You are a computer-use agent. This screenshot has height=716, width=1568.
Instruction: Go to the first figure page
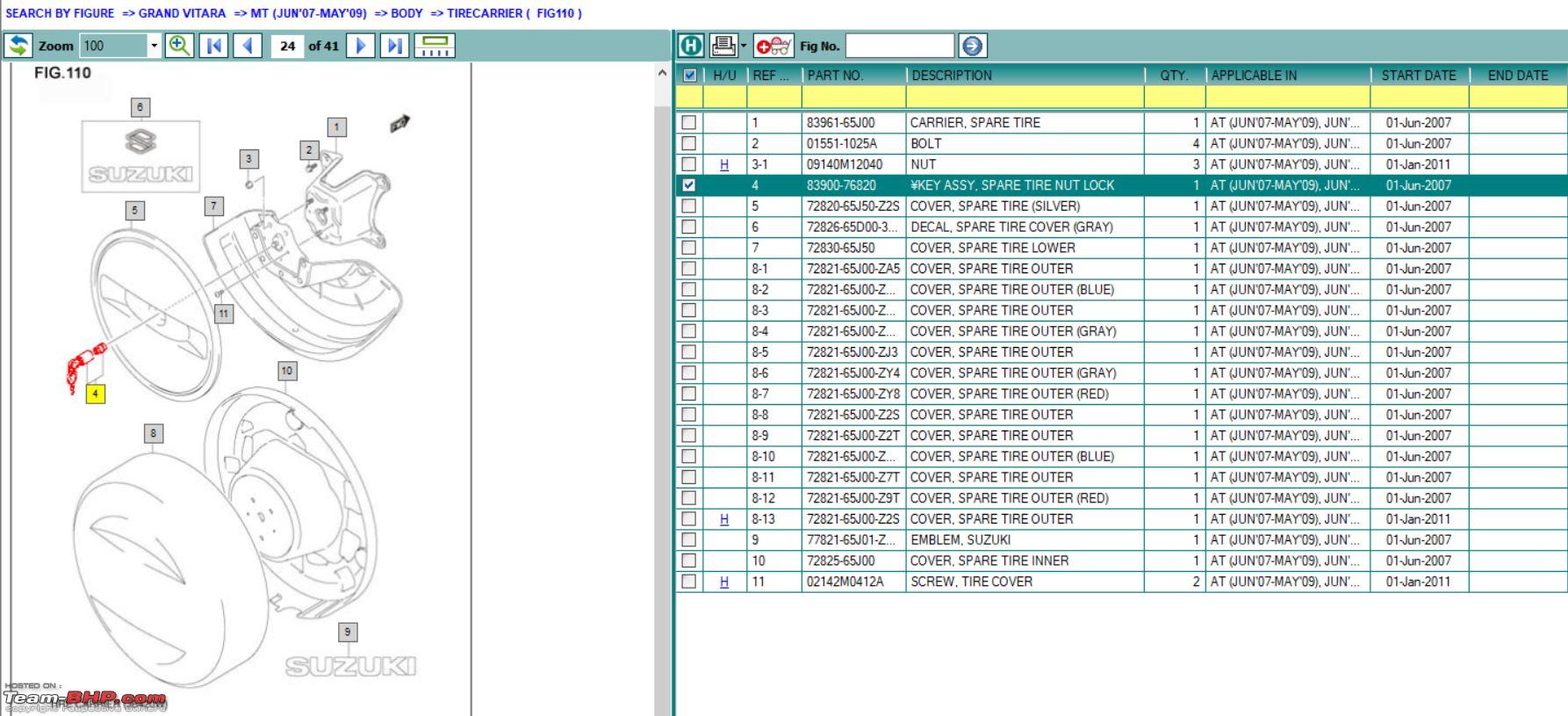(213, 46)
